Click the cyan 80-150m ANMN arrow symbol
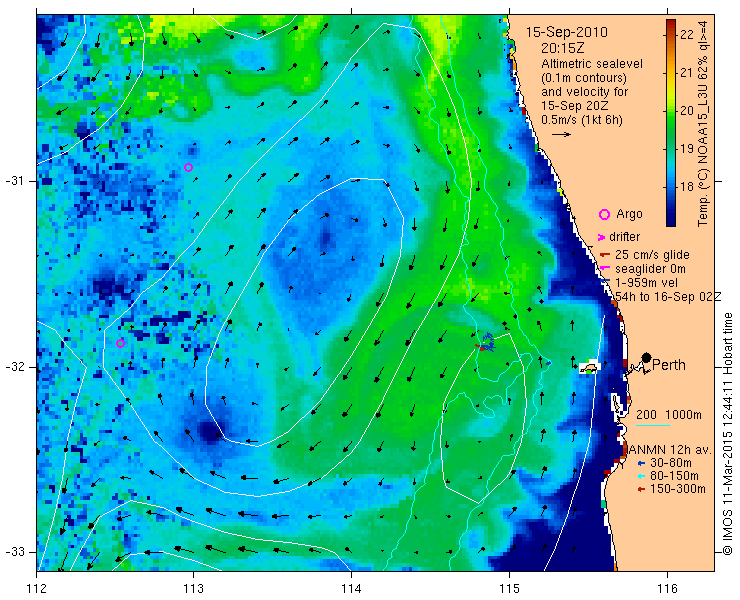740x600 pixels. tap(641, 476)
